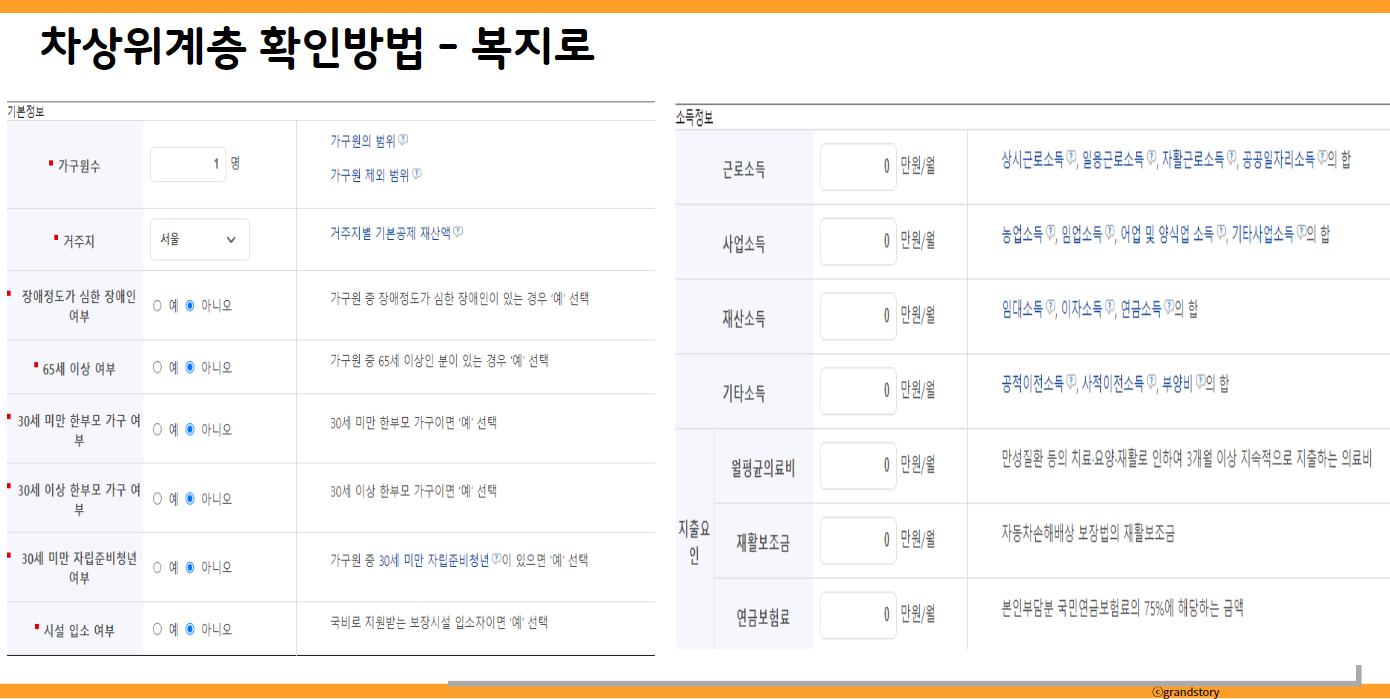The height and width of the screenshot is (699, 1390).
Task: Open help icon beside 가구원 제외 범위
Action: 417,175
